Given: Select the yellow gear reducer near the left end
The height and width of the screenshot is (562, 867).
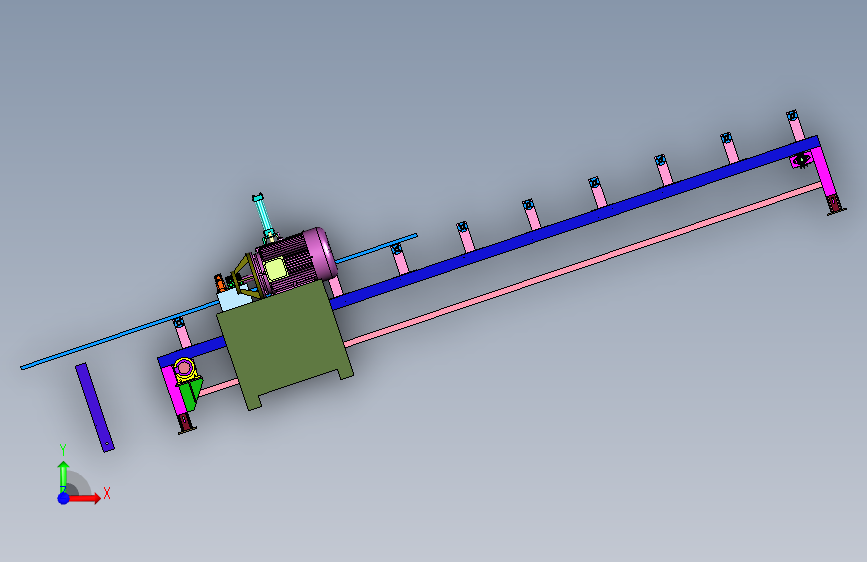Looking at the screenshot, I should pyautogui.click(x=185, y=370).
